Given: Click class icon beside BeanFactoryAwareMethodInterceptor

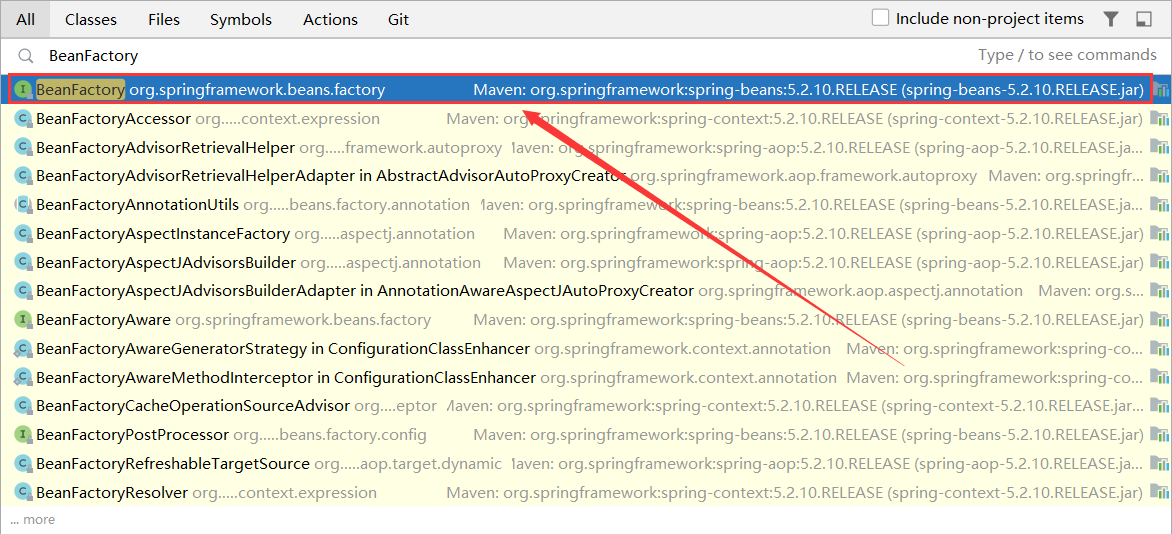Looking at the screenshot, I should tap(23, 377).
